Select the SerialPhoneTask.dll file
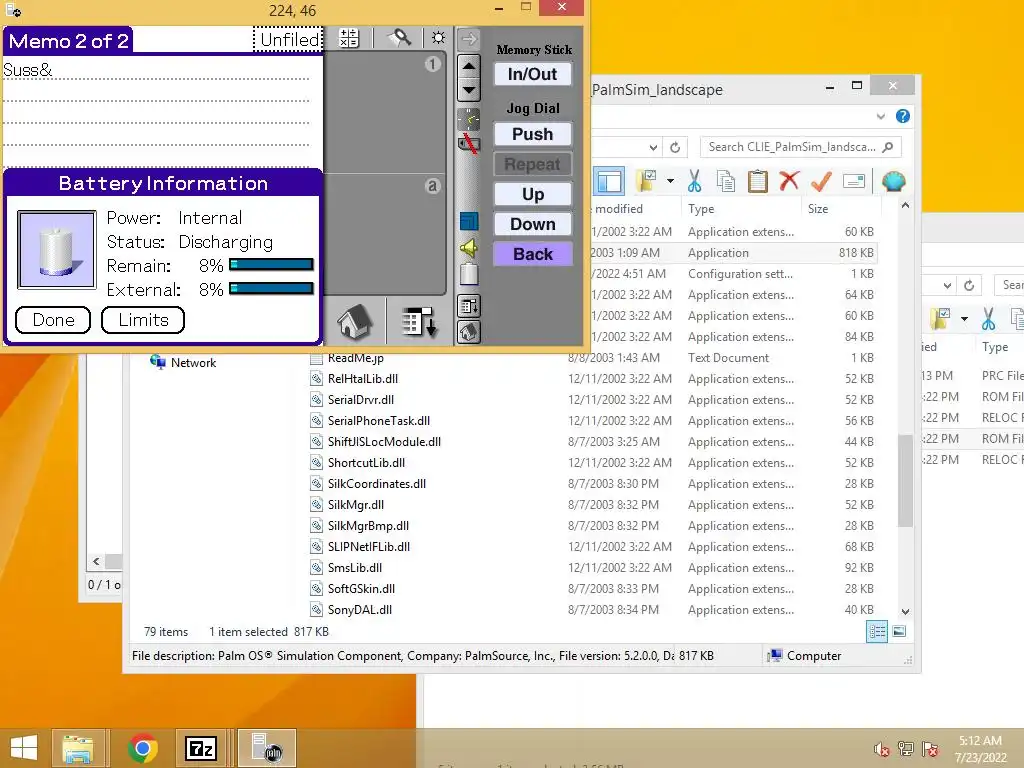This screenshot has width=1024, height=768. (379, 421)
